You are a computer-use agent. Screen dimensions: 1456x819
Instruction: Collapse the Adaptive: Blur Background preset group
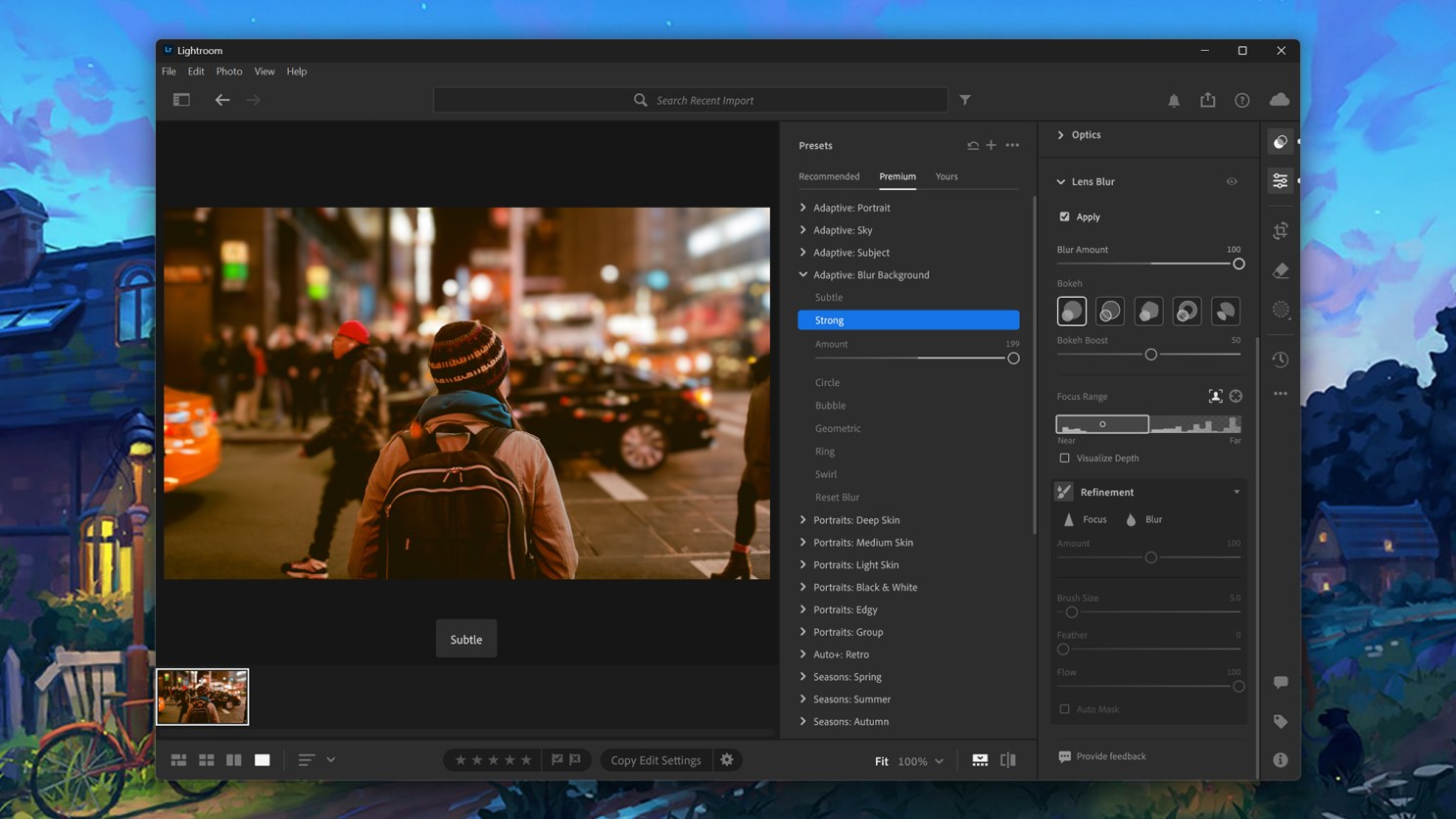(x=802, y=274)
